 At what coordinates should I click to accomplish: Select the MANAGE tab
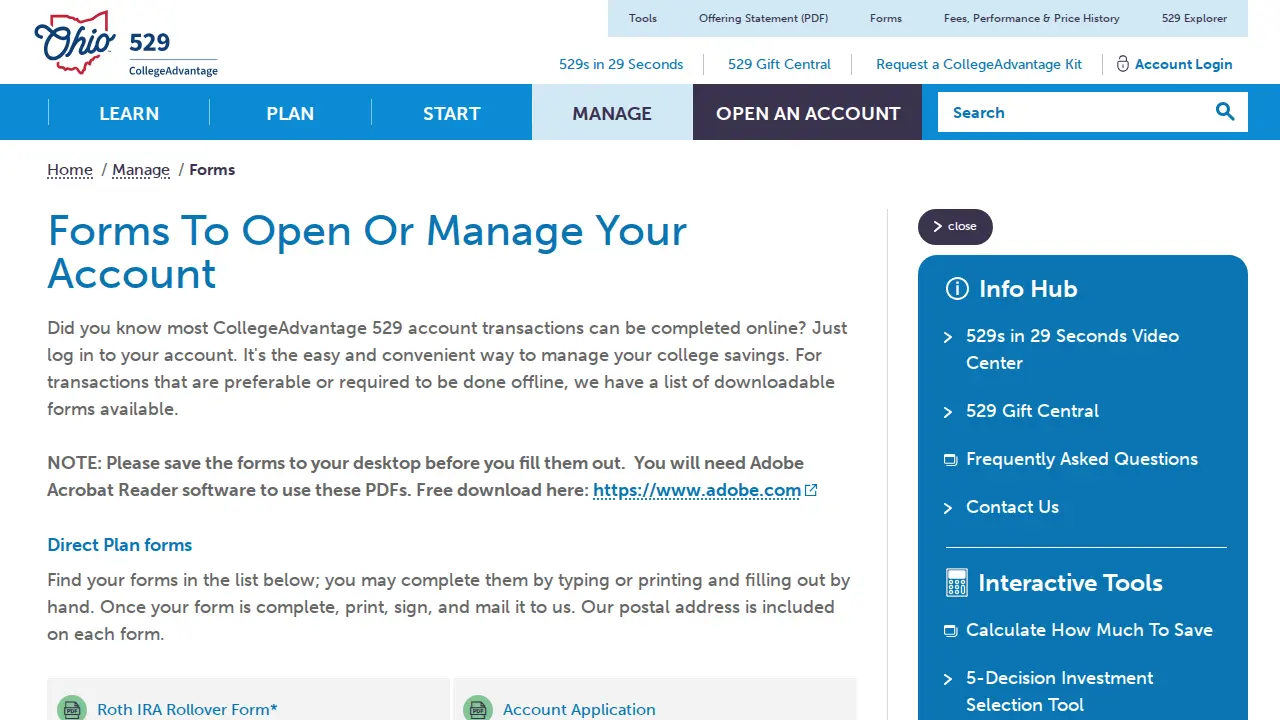coord(612,113)
